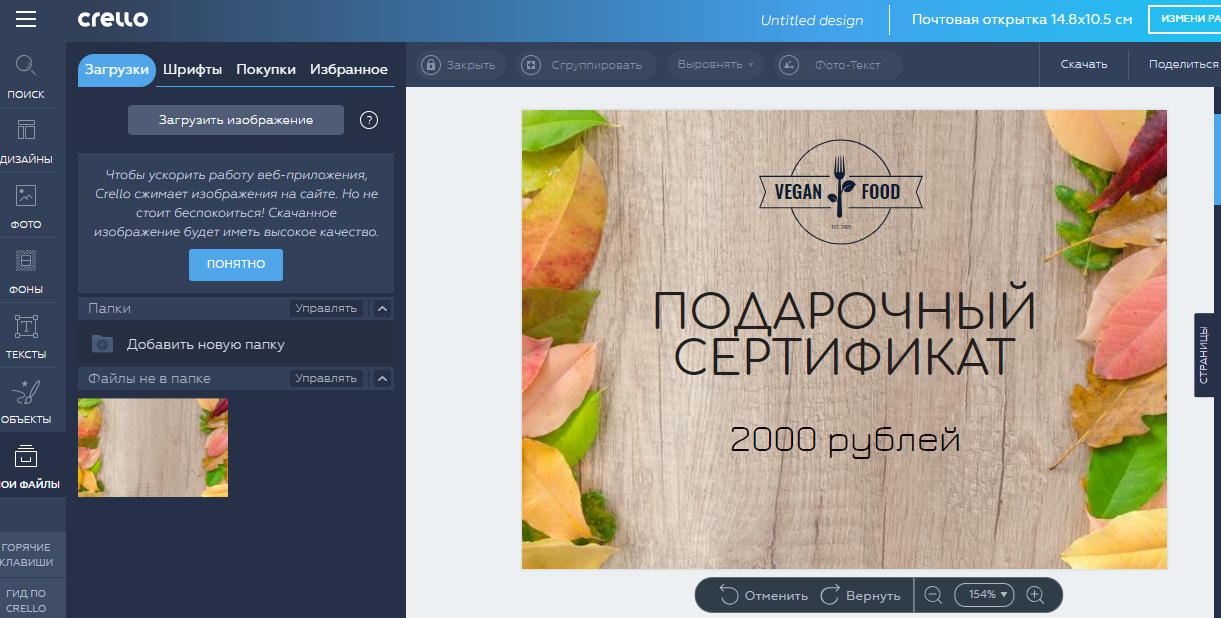1221x618 pixels.
Task: Zoom out with the minus magnifier
Action: (x=933, y=595)
